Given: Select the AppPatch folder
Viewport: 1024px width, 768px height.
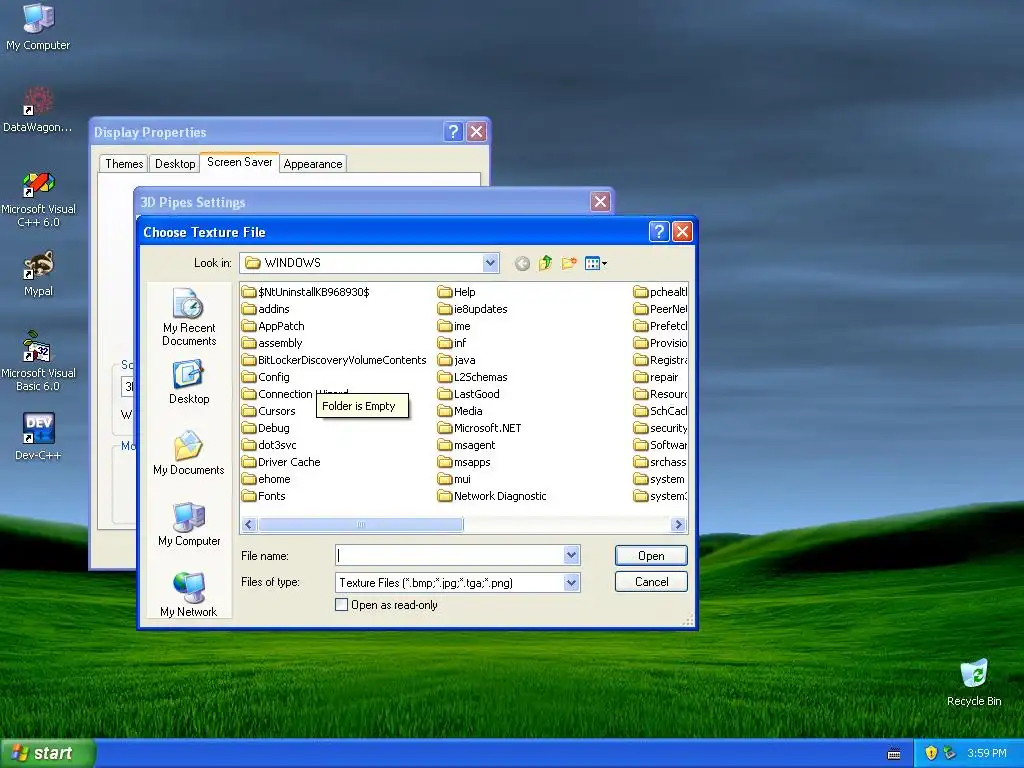Looking at the screenshot, I should [x=273, y=326].
